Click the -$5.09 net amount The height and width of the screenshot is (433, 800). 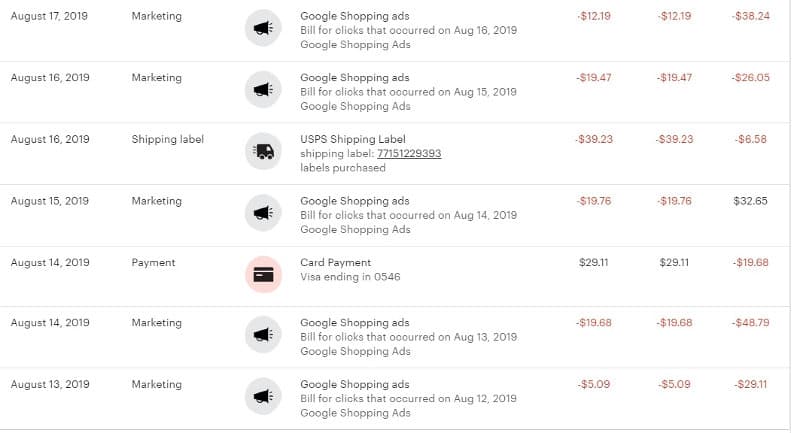(674, 385)
